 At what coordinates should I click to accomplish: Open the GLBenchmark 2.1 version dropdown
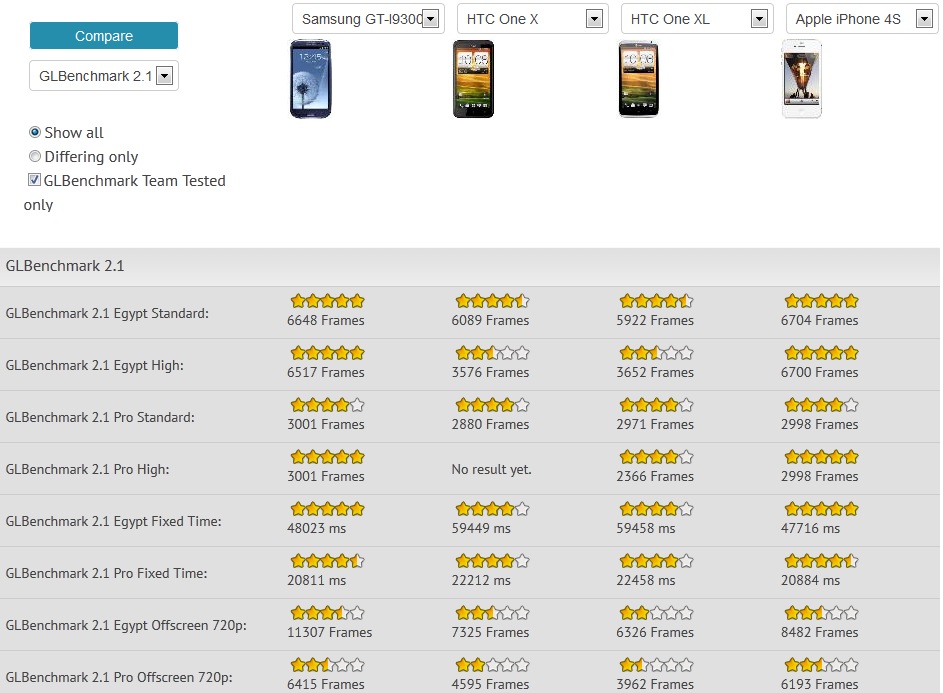pos(104,75)
